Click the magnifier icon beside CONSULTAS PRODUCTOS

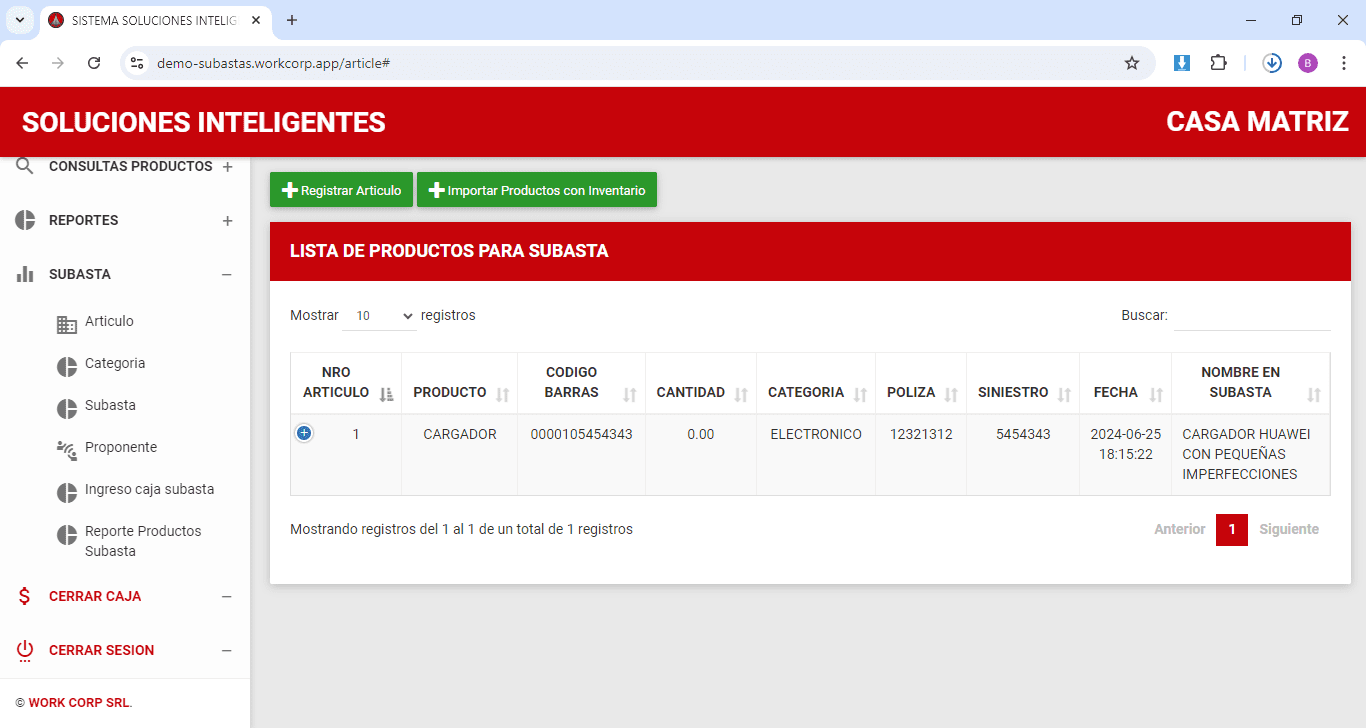coord(25,166)
